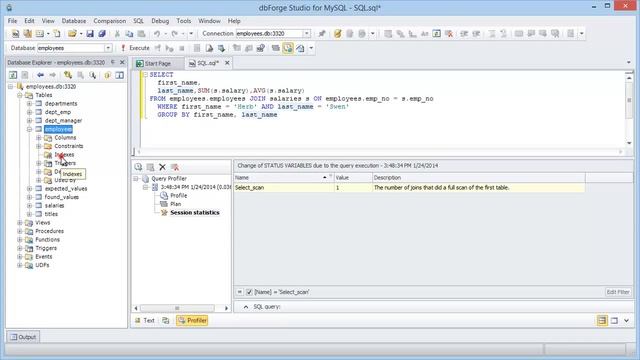
Task: Open the filter history dropdown beside the checkbox
Action: (x=240, y=292)
